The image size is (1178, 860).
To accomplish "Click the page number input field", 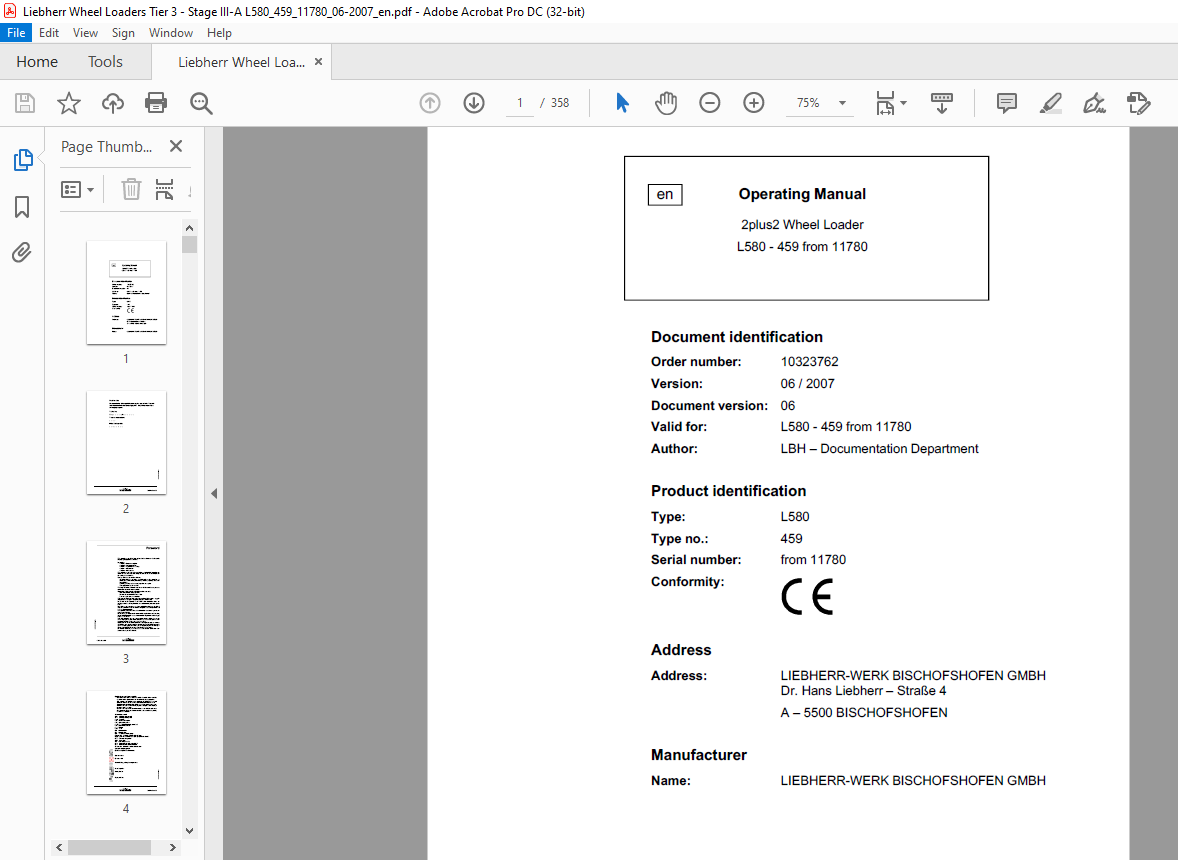I will pyautogui.click(x=520, y=103).
